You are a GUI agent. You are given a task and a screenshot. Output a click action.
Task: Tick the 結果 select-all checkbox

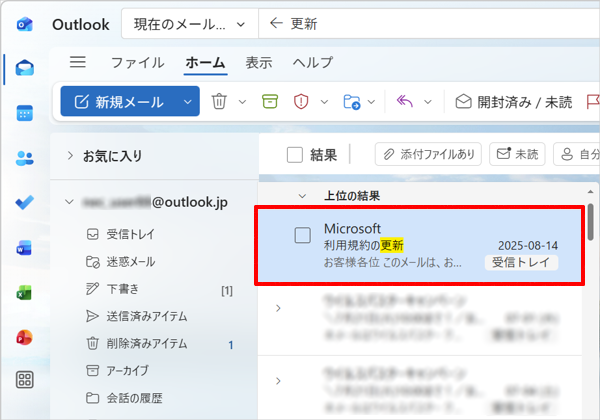point(295,155)
